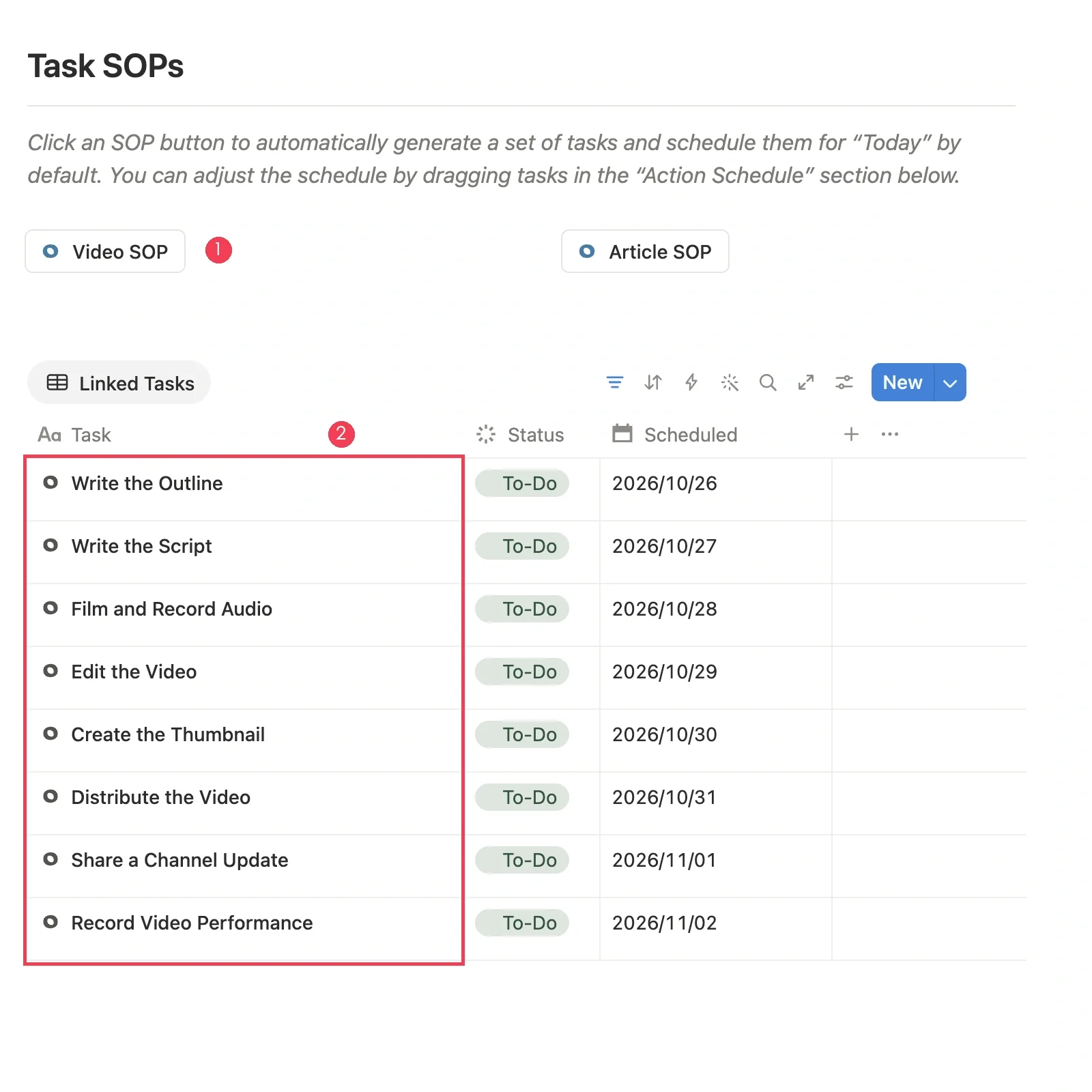Click the scheduled date 2026/10/26
The height and width of the screenshot is (1092, 1092).
click(x=664, y=483)
